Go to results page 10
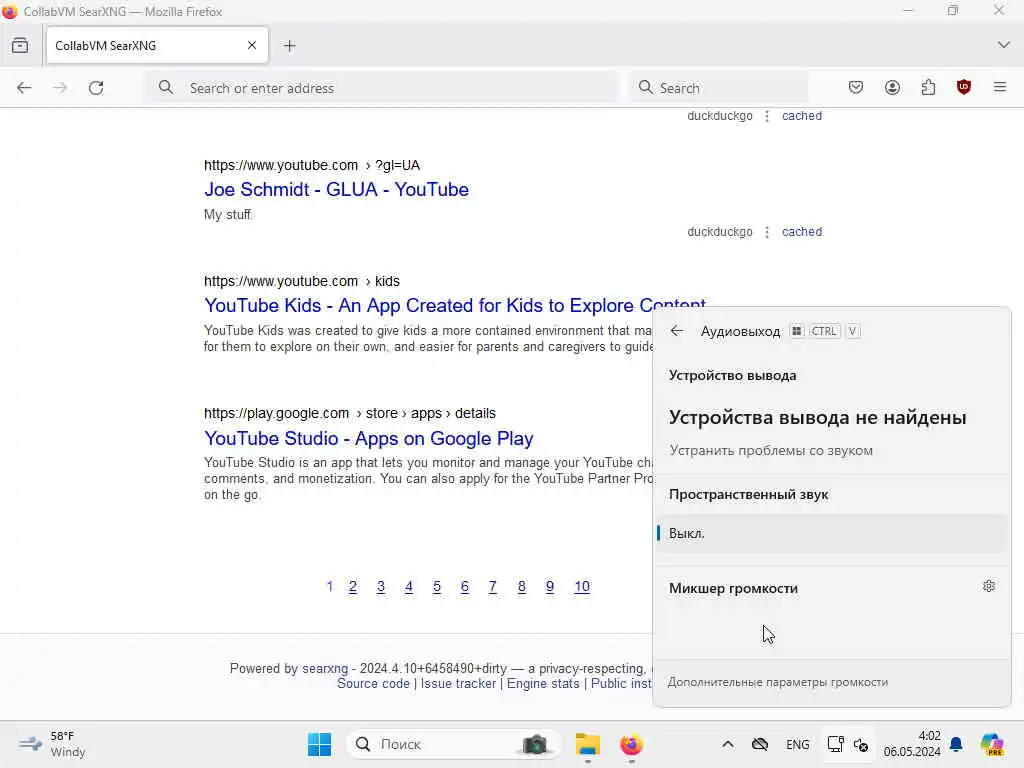Viewport: 1024px width, 768px height. [x=582, y=586]
